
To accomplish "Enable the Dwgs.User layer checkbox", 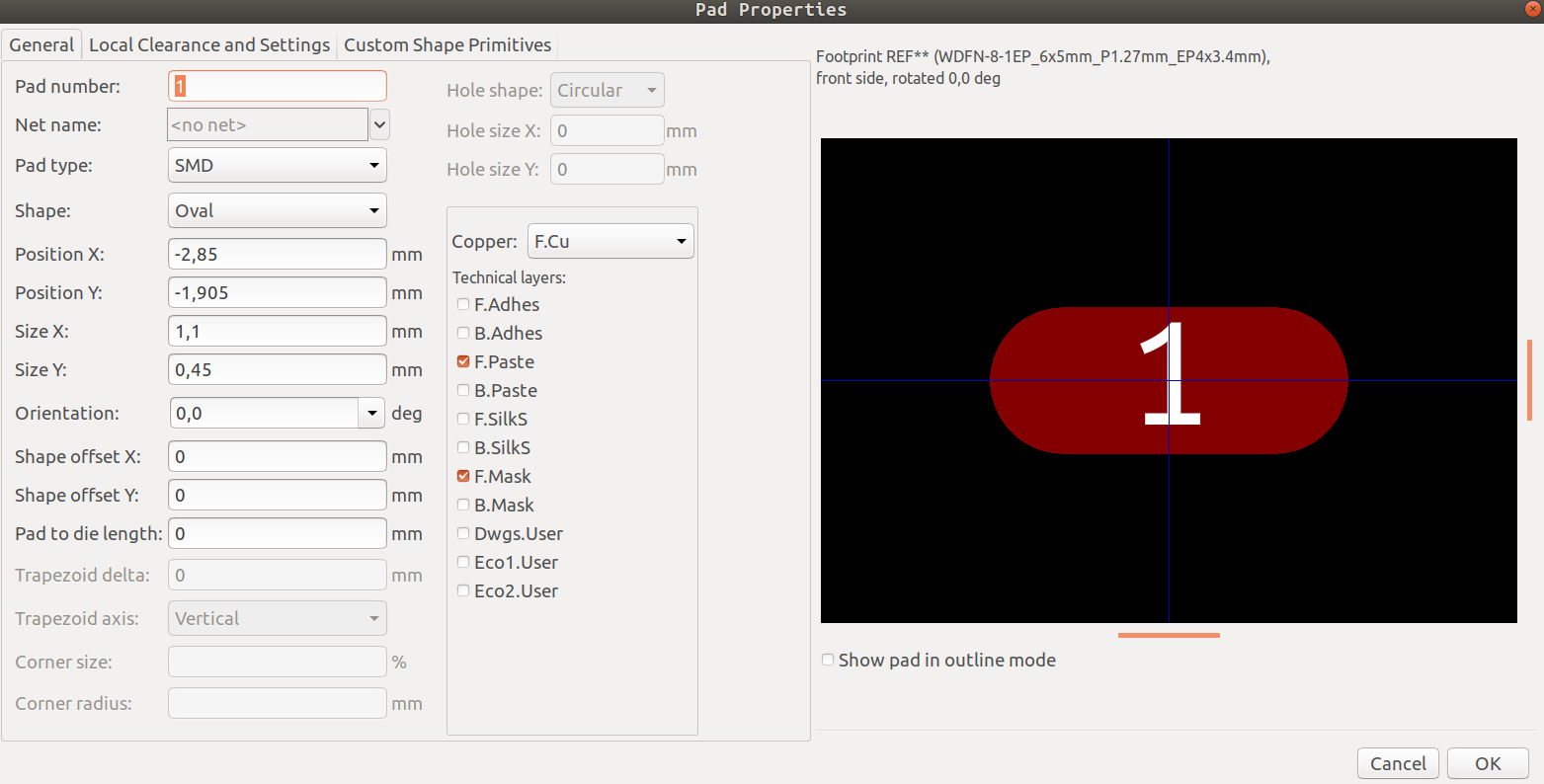I will [463, 533].
